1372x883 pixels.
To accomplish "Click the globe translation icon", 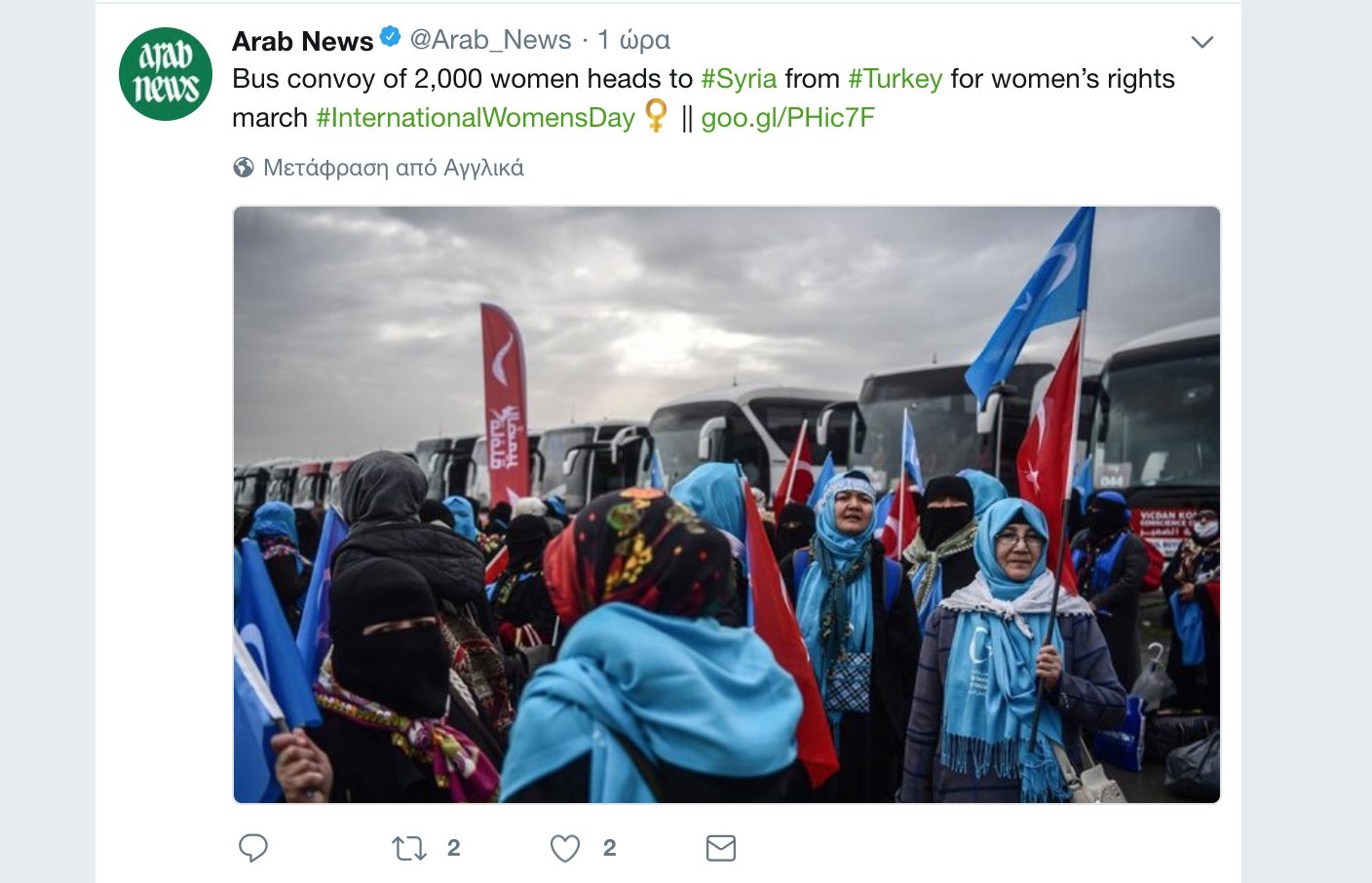I will coord(244,168).
